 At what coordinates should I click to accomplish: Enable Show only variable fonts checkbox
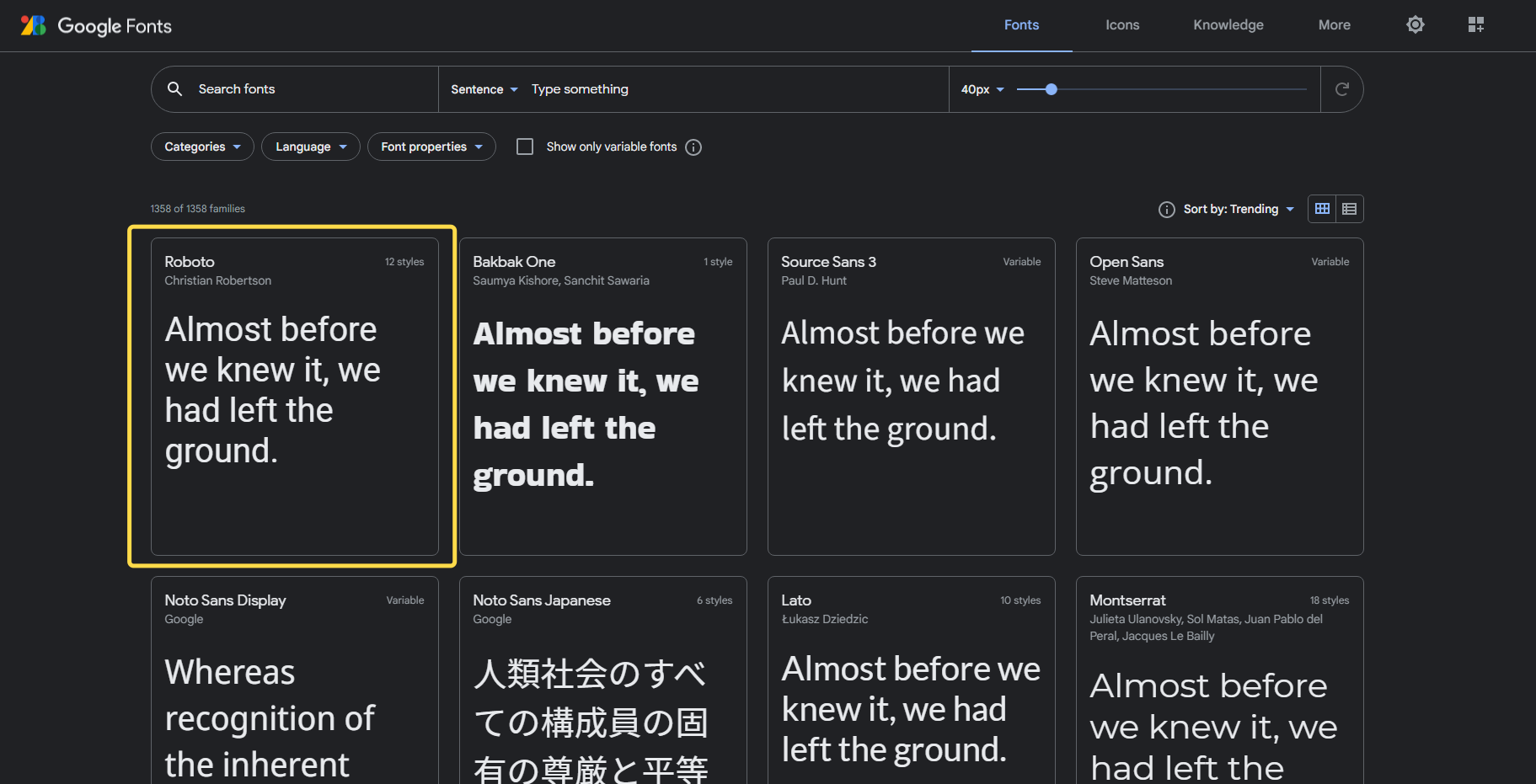tap(525, 147)
